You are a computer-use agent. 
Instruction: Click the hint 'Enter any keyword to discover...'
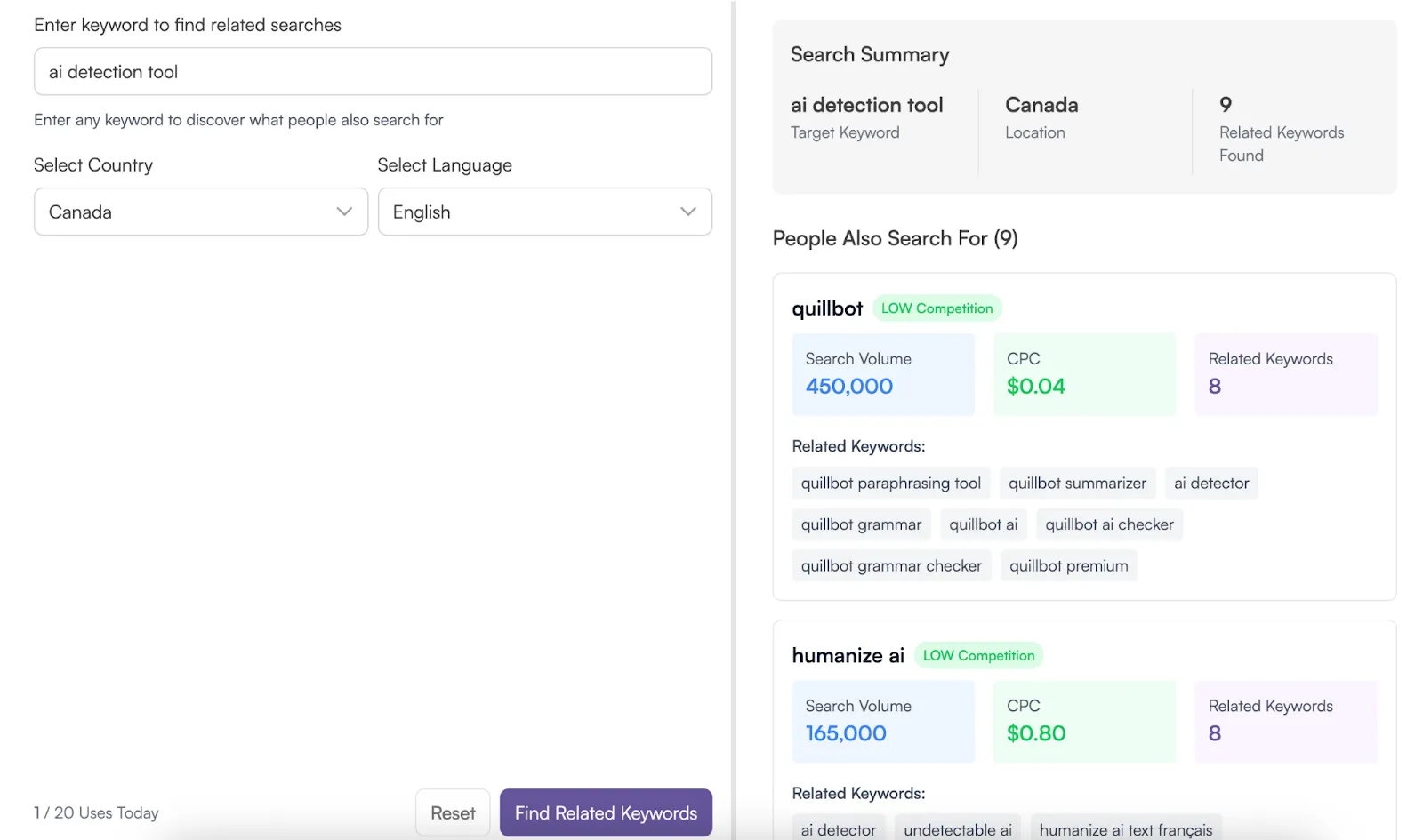coord(238,120)
